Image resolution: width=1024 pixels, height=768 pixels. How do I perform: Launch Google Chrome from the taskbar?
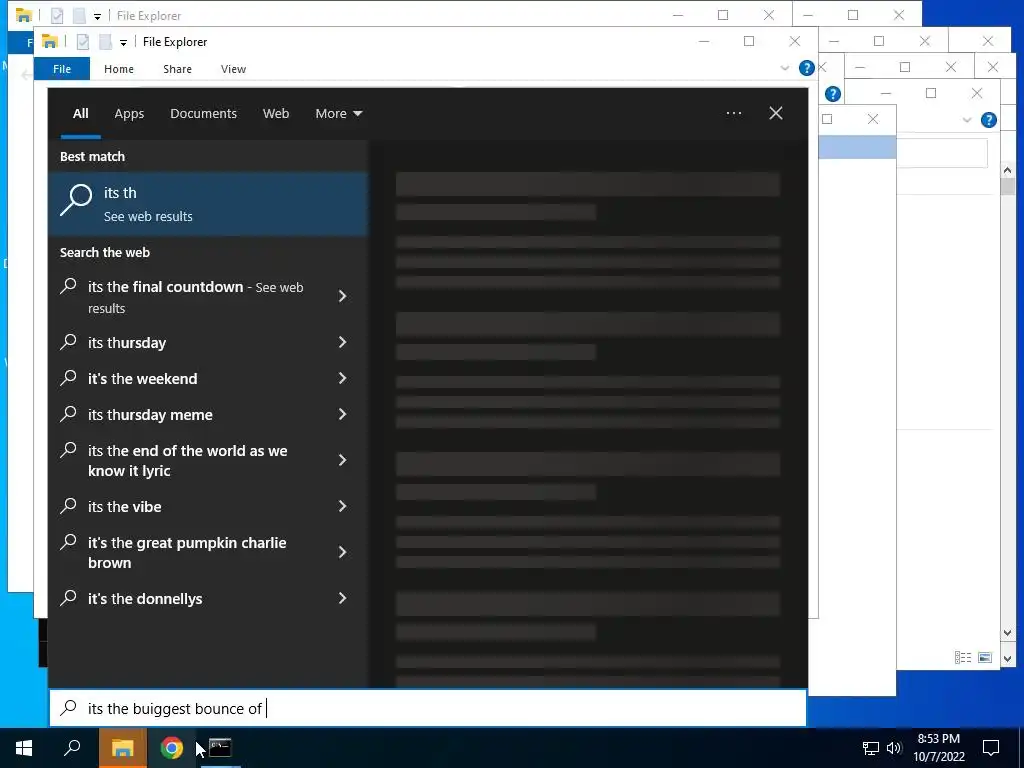(x=171, y=748)
